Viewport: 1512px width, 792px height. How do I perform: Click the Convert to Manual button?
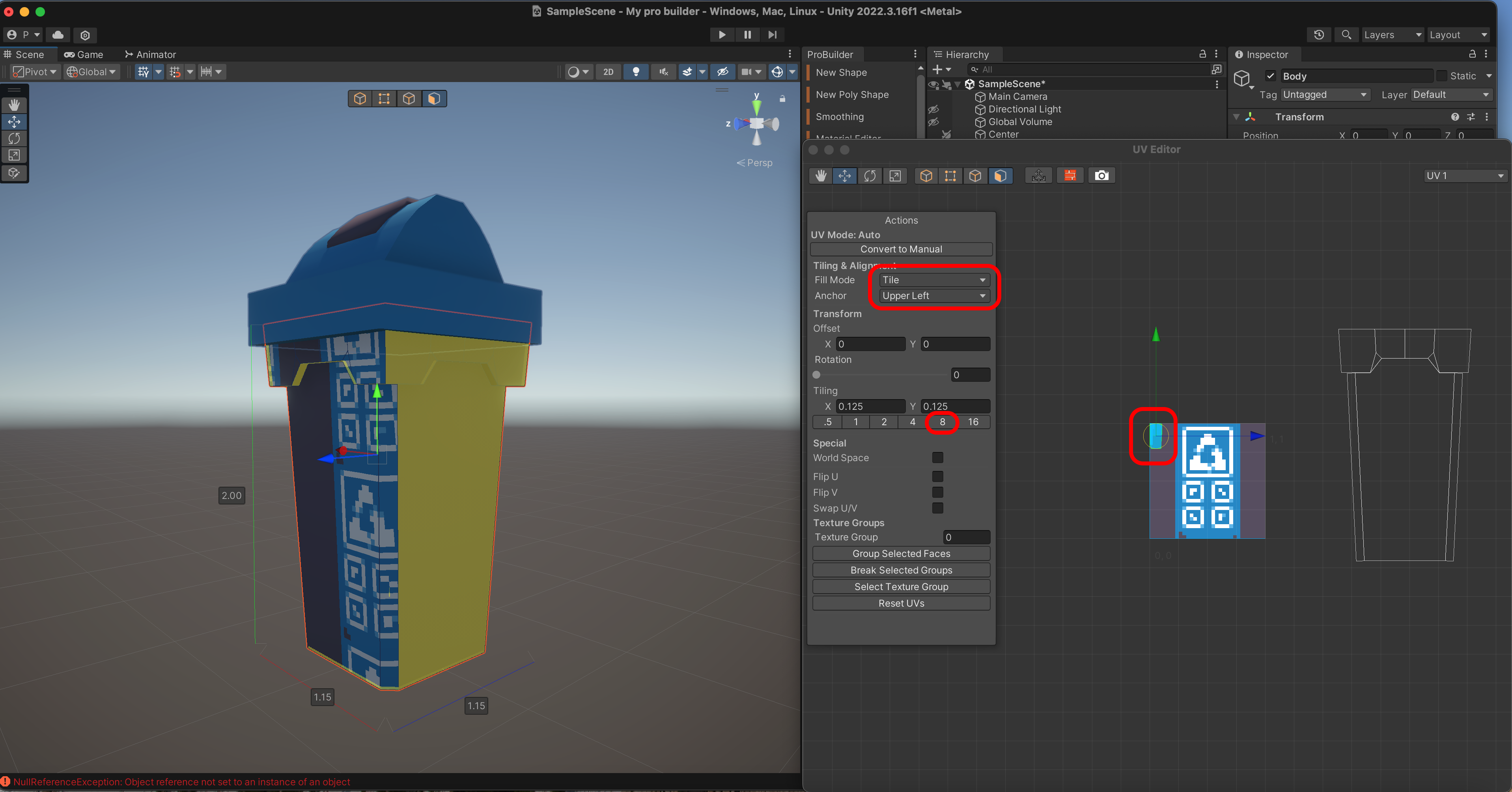tap(901, 249)
